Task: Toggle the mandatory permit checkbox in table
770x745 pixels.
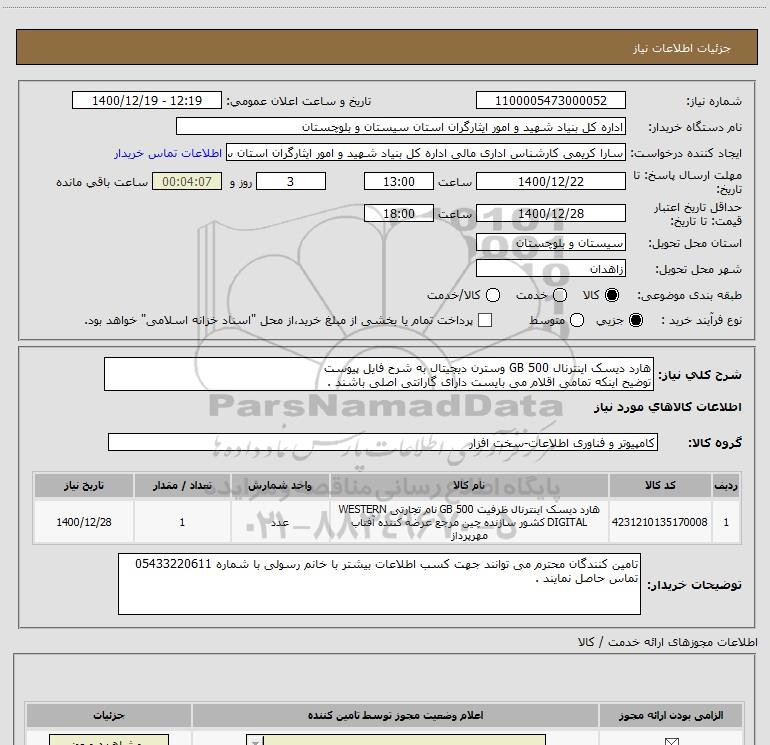Action: pyautogui.click(x=671, y=741)
